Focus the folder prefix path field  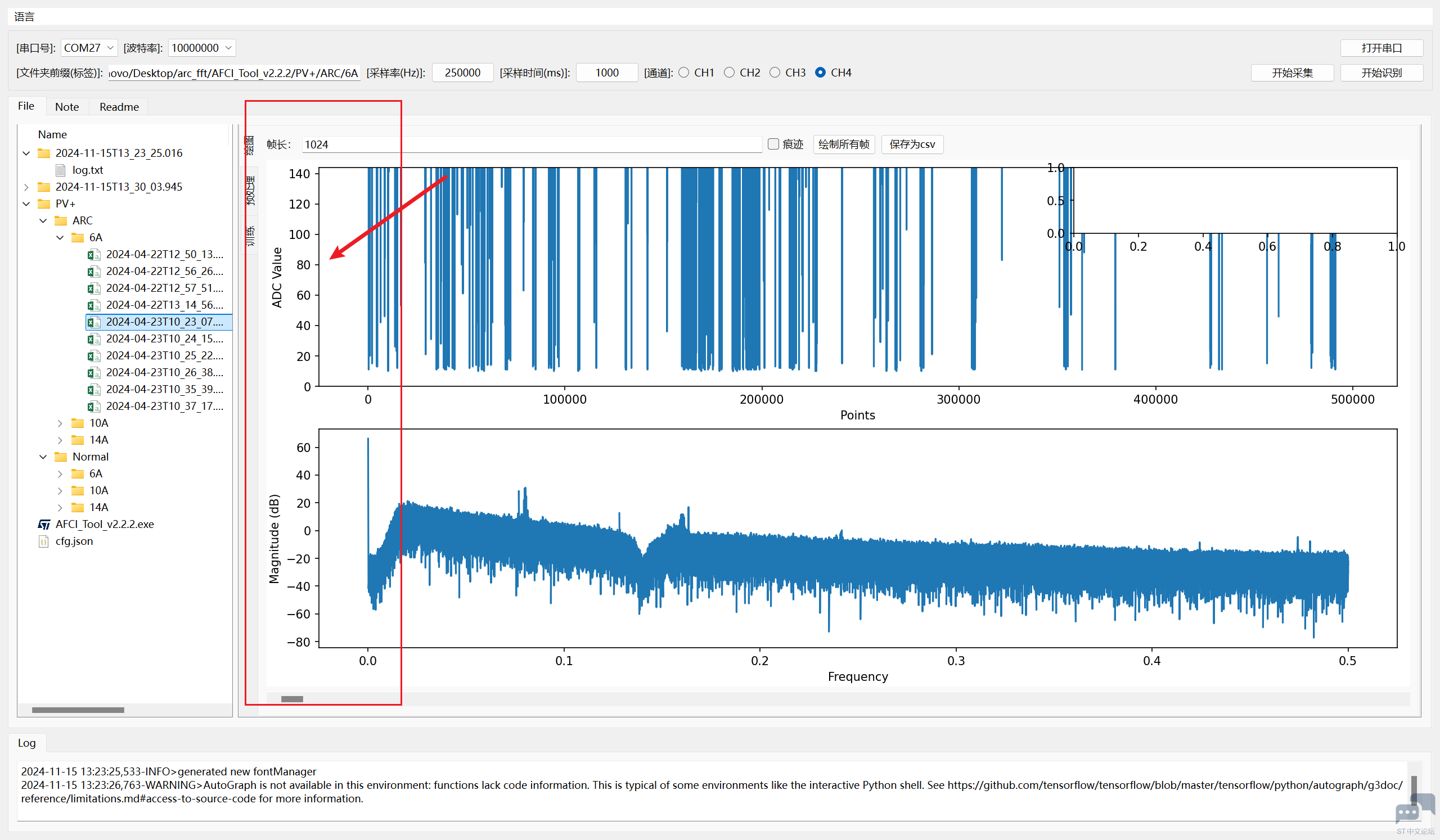pyautogui.click(x=233, y=73)
